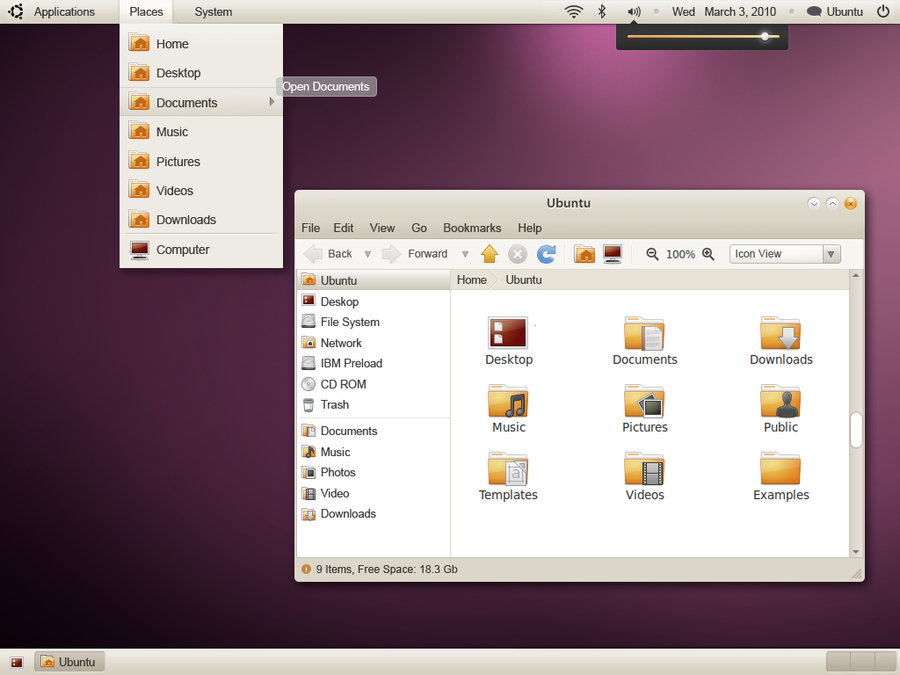Select Network in the sidebar

pyautogui.click(x=339, y=342)
